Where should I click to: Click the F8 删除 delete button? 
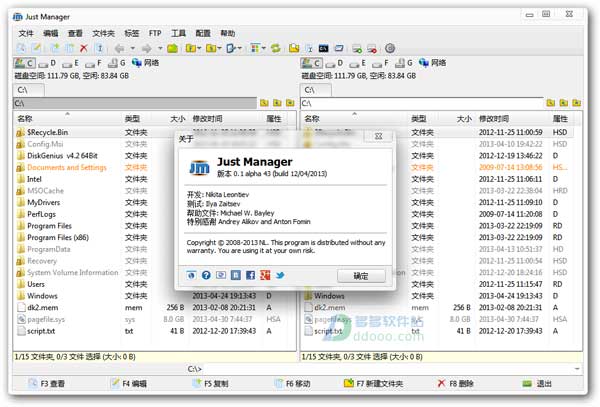pos(456,383)
